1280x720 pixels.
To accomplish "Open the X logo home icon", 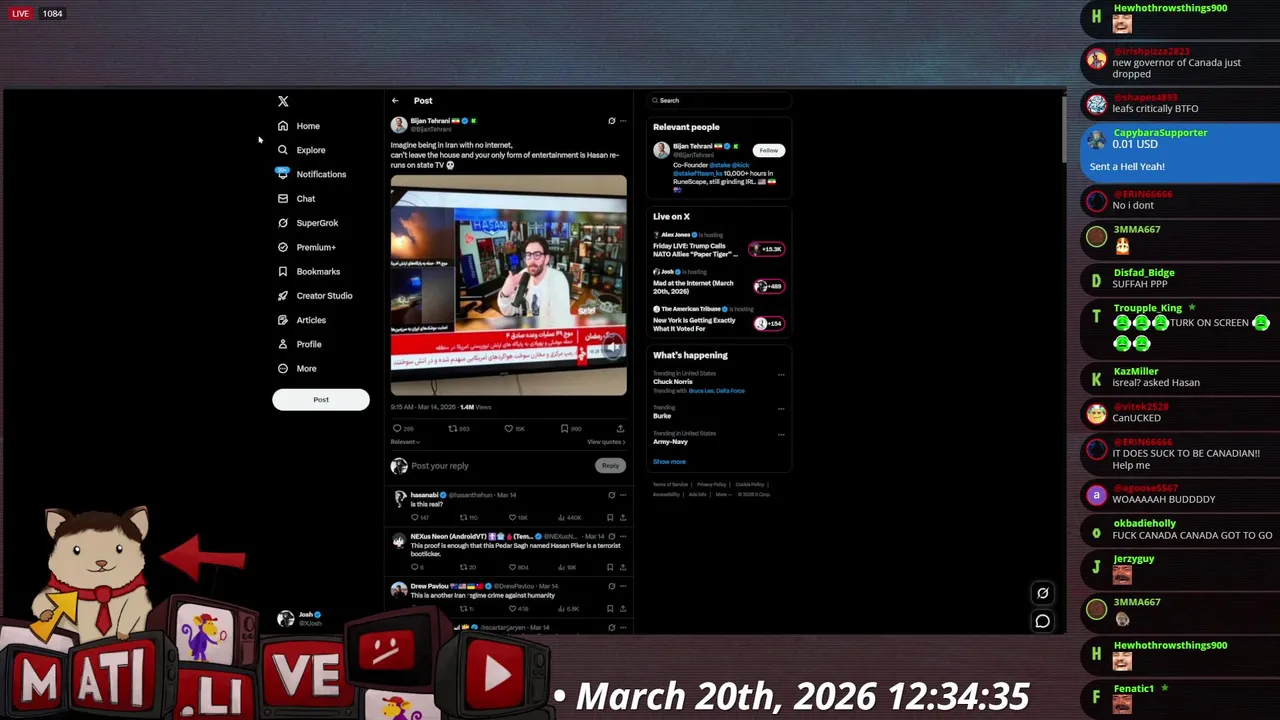I will click(x=283, y=101).
